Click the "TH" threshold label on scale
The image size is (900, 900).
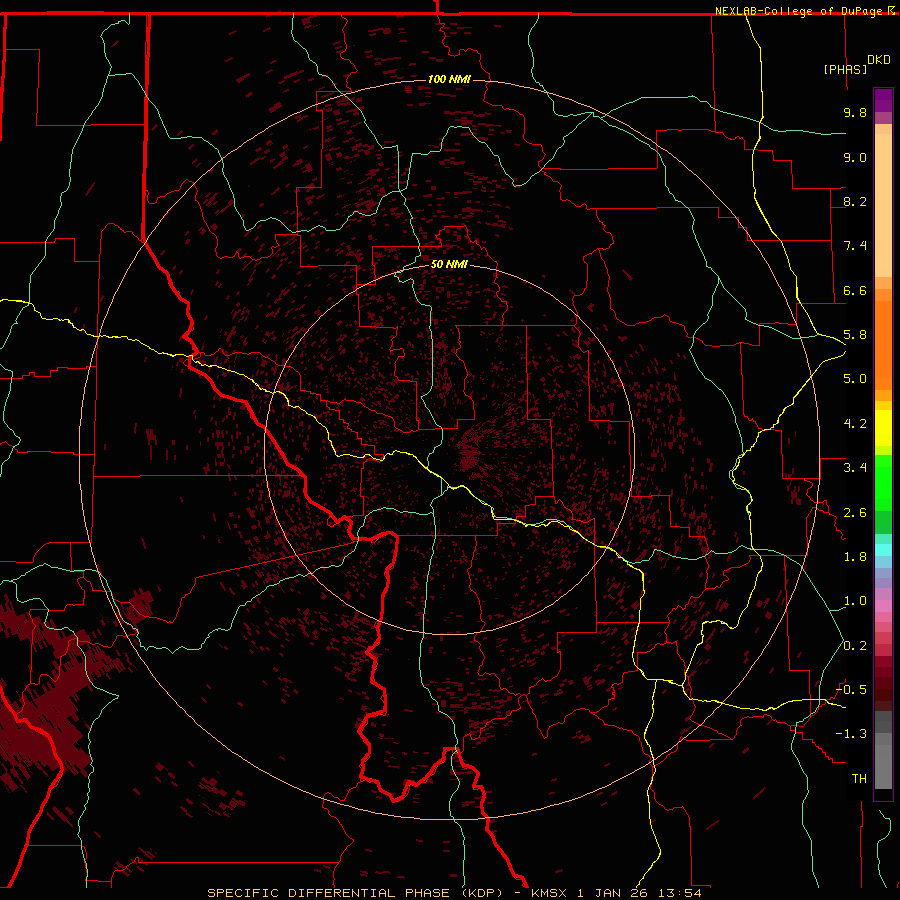coord(859,779)
